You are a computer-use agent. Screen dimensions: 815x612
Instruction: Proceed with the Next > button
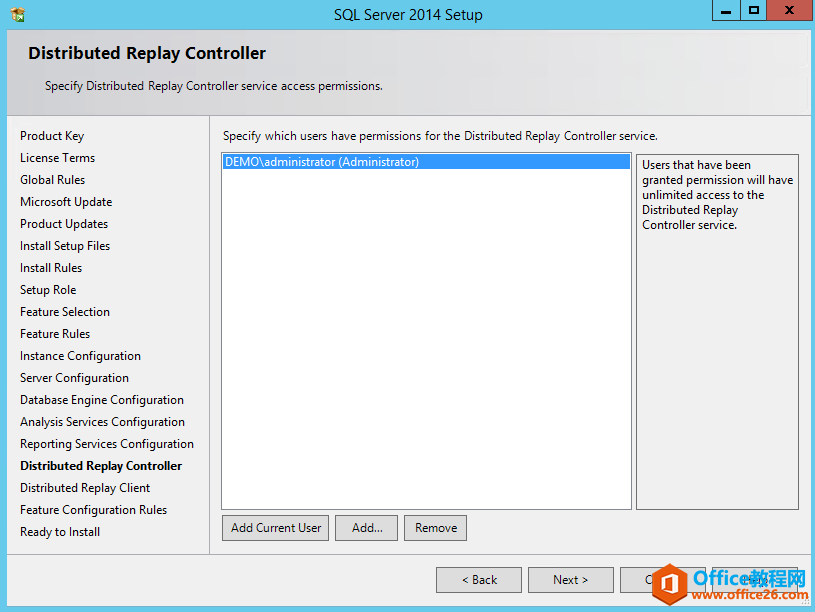571,580
